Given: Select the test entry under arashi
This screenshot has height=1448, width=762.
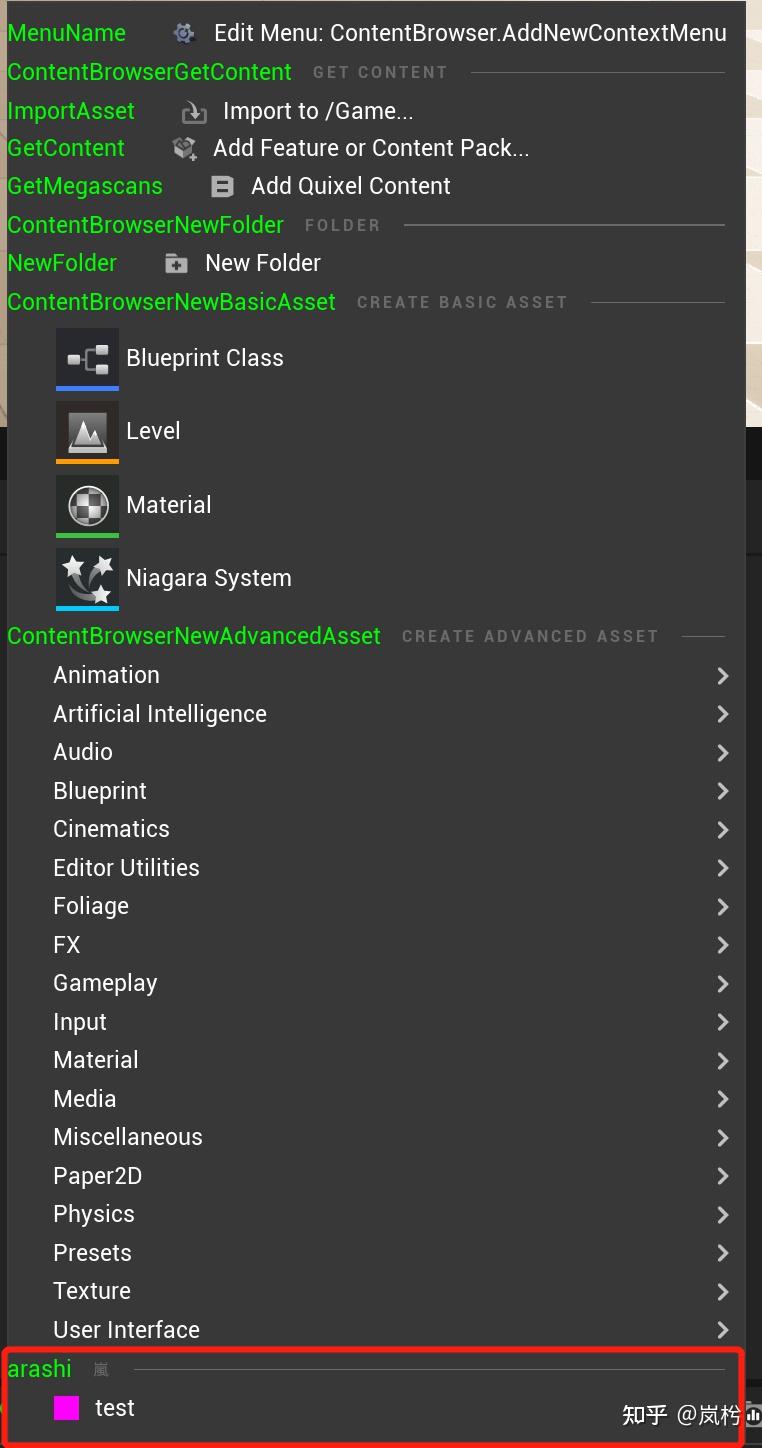Looking at the screenshot, I should [115, 1408].
